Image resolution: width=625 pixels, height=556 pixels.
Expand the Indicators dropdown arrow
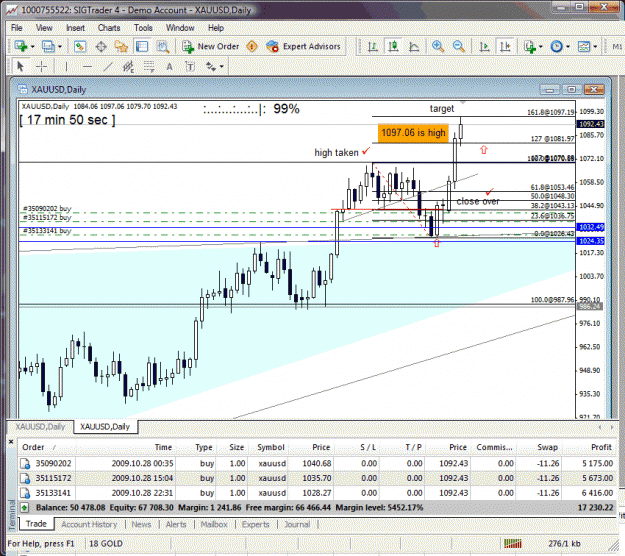(540, 47)
